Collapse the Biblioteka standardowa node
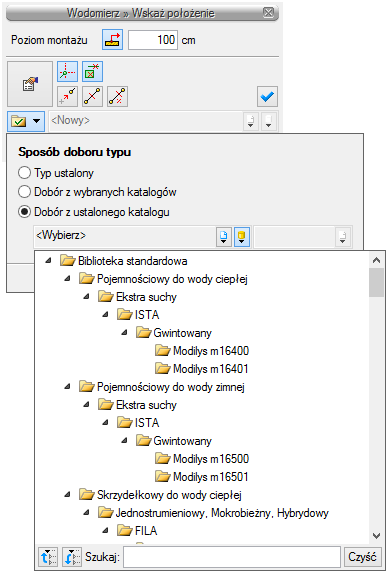 click(47, 261)
